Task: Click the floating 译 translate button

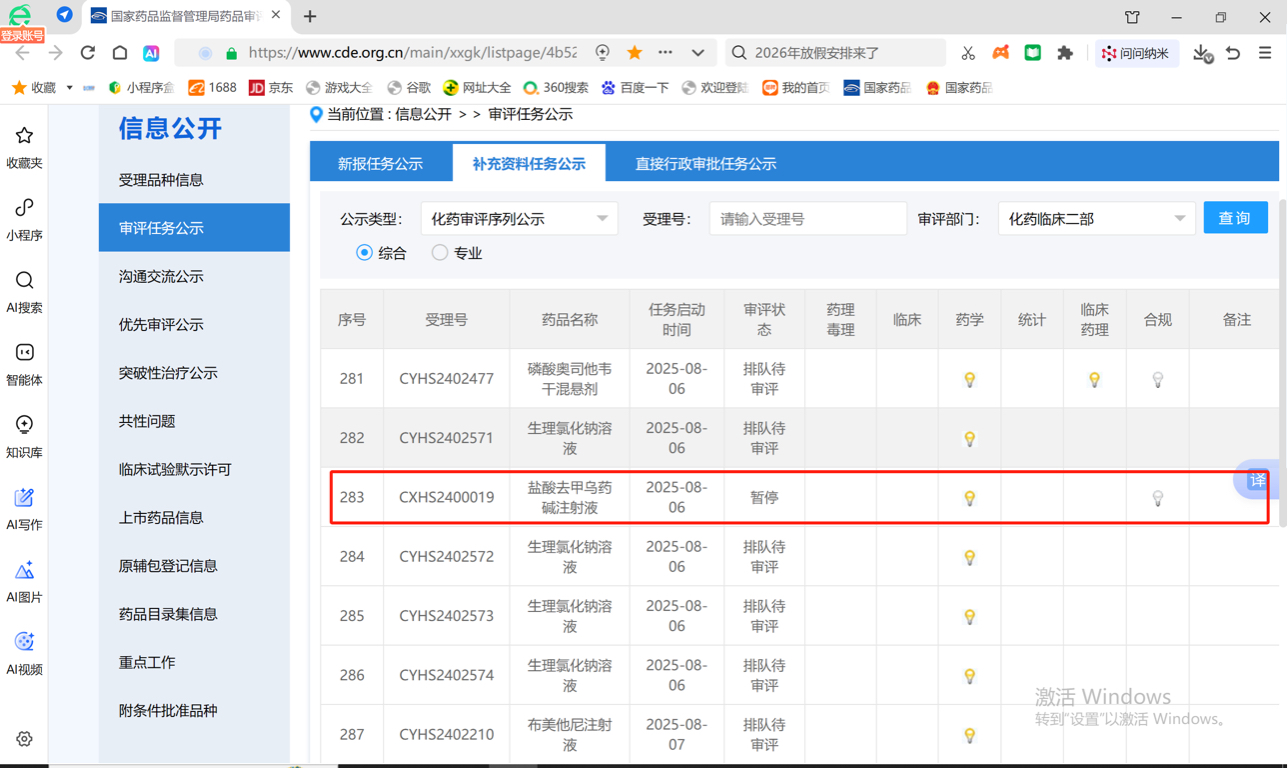Action: click(1256, 481)
